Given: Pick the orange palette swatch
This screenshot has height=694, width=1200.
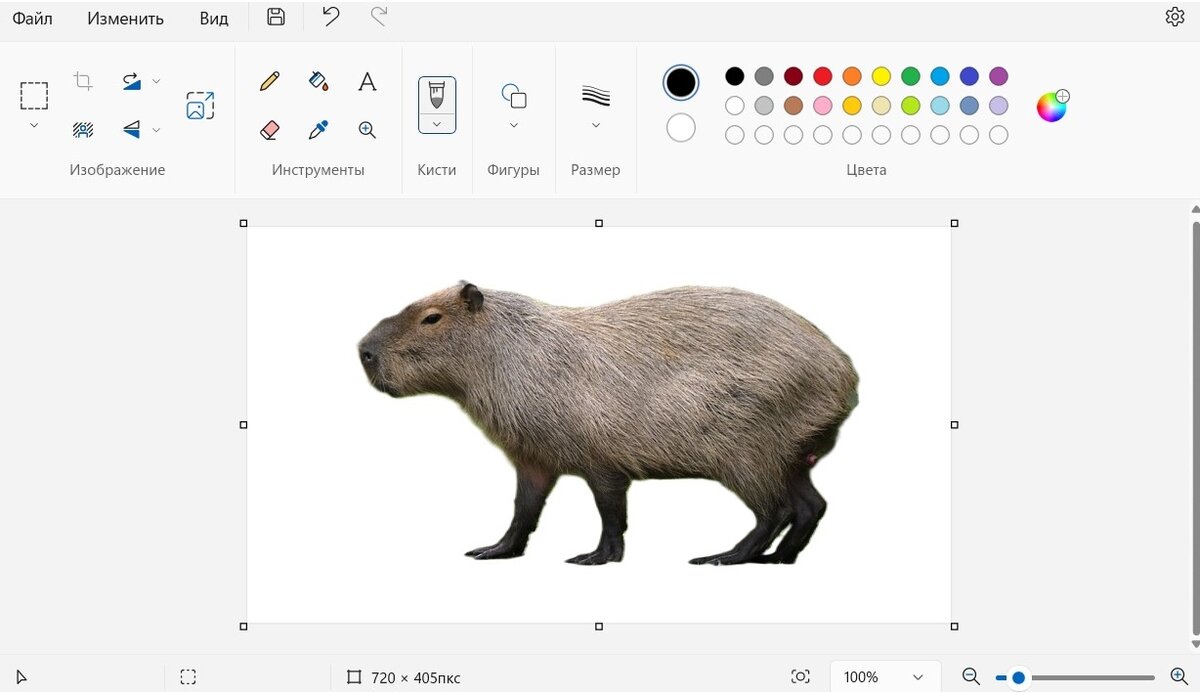Looking at the screenshot, I should click(852, 76).
